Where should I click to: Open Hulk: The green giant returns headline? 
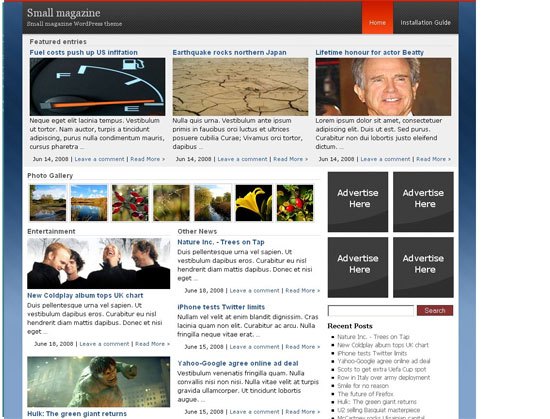[x=77, y=414]
